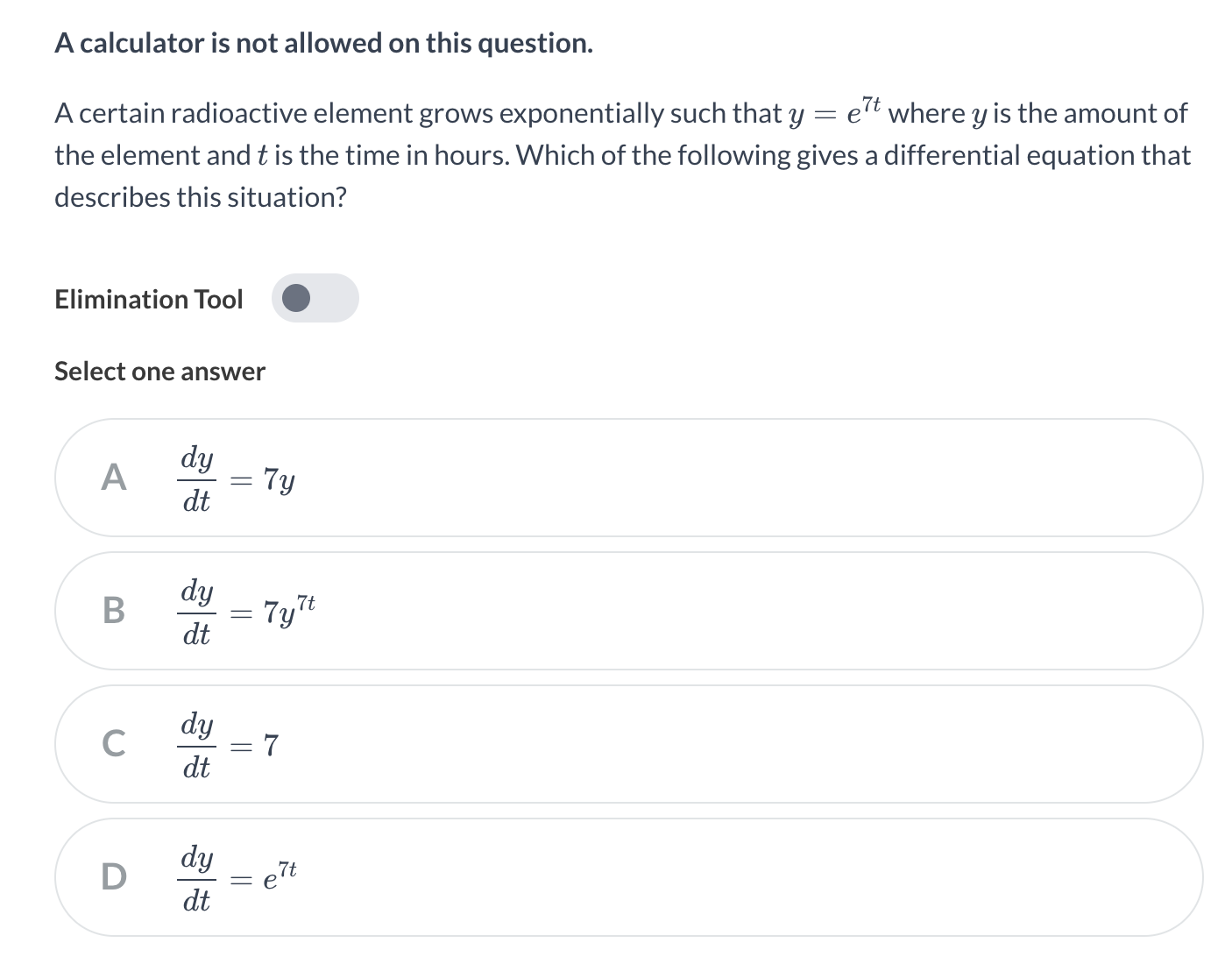
Task: Click the y = e^7t equation in question
Action: tap(835, 113)
